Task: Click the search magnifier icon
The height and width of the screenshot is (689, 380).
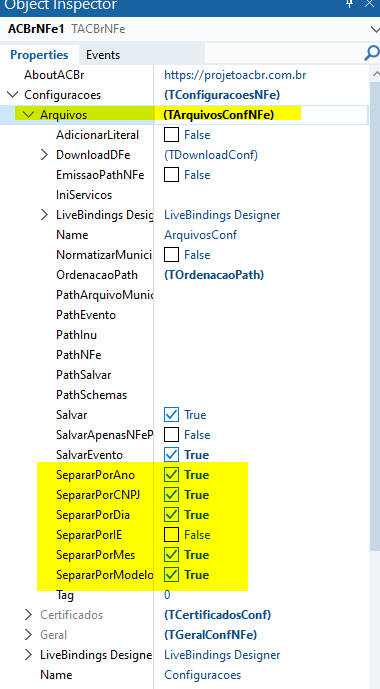Action: [x=371, y=54]
